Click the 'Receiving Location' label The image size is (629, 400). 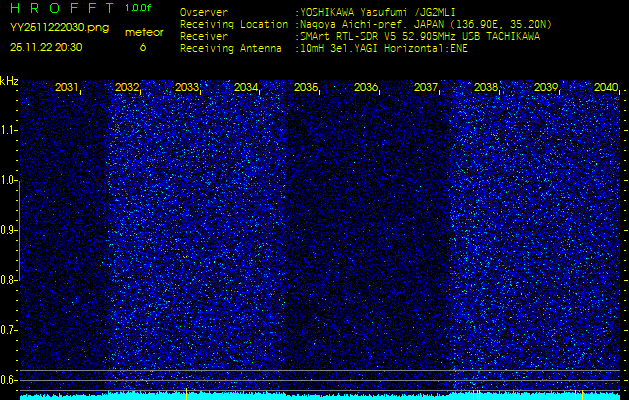pyautogui.click(x=234, y=24)
